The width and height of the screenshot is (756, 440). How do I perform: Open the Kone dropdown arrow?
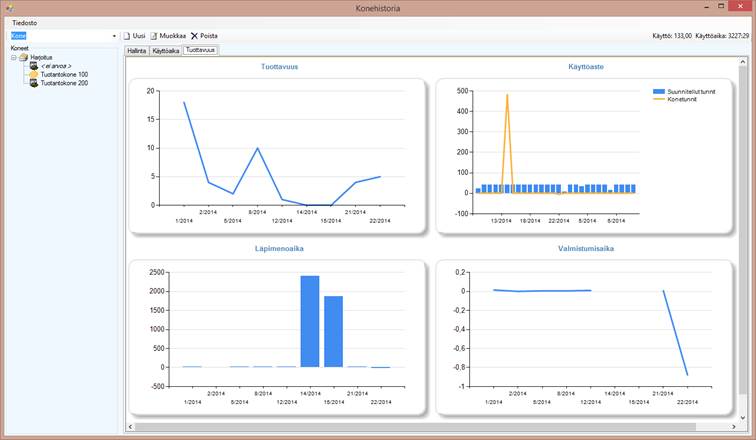(113, 36)
